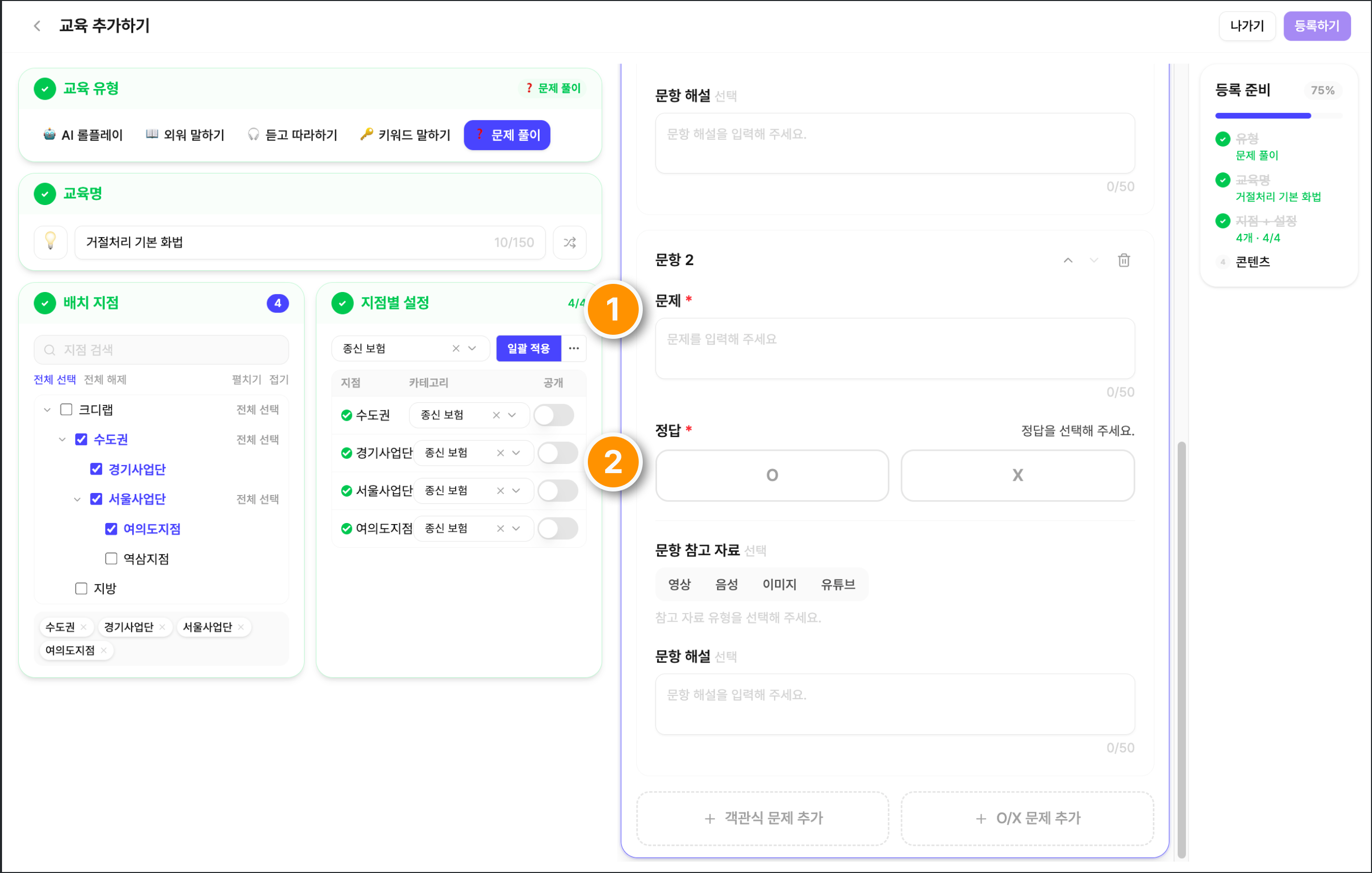Image resolution: width=1372 pixels, height=873 pixels.
Task: Open category dropdown arrow in 서울사업단 row
Action: (x=516, y=490)
